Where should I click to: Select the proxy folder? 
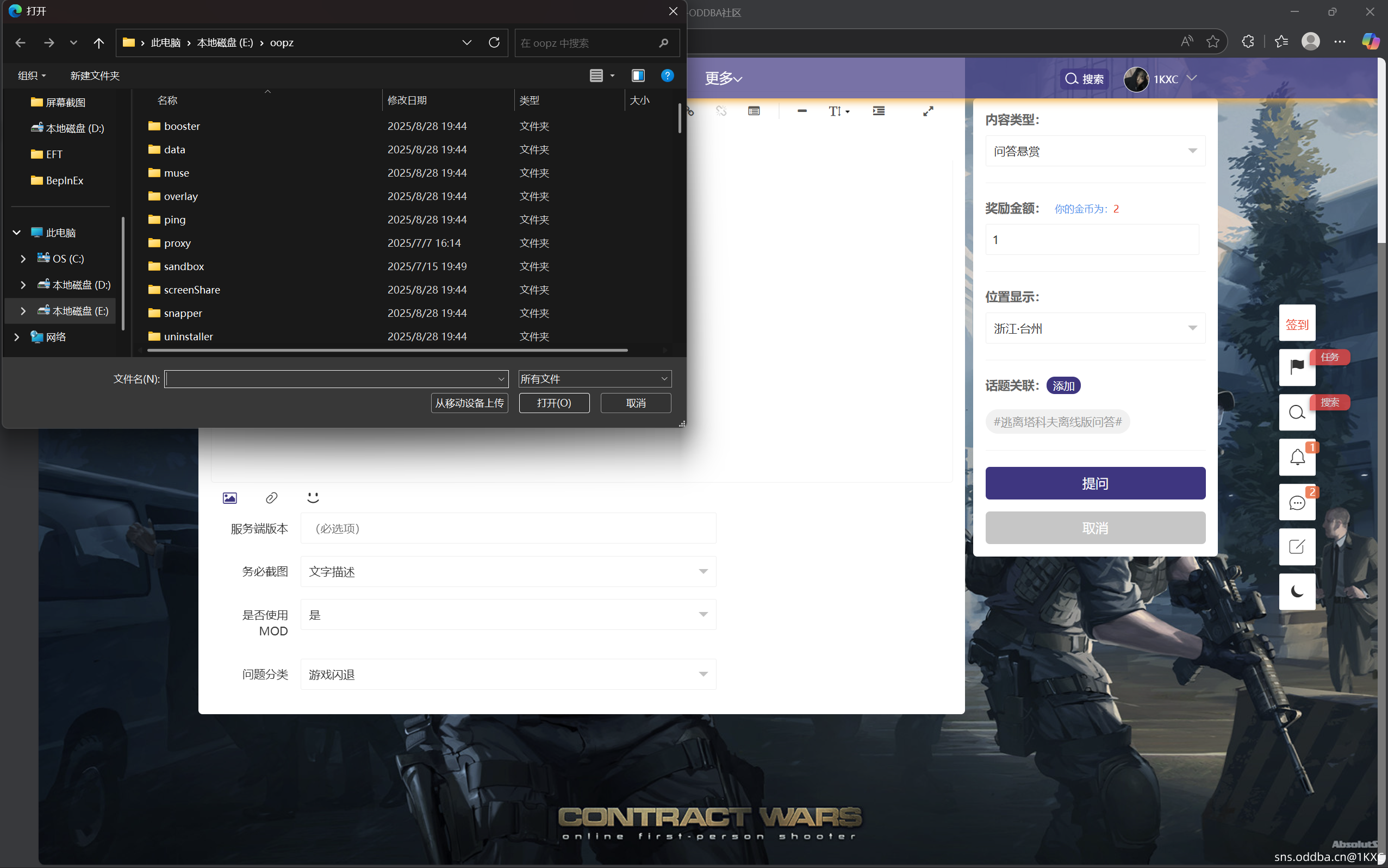point(177,243)
